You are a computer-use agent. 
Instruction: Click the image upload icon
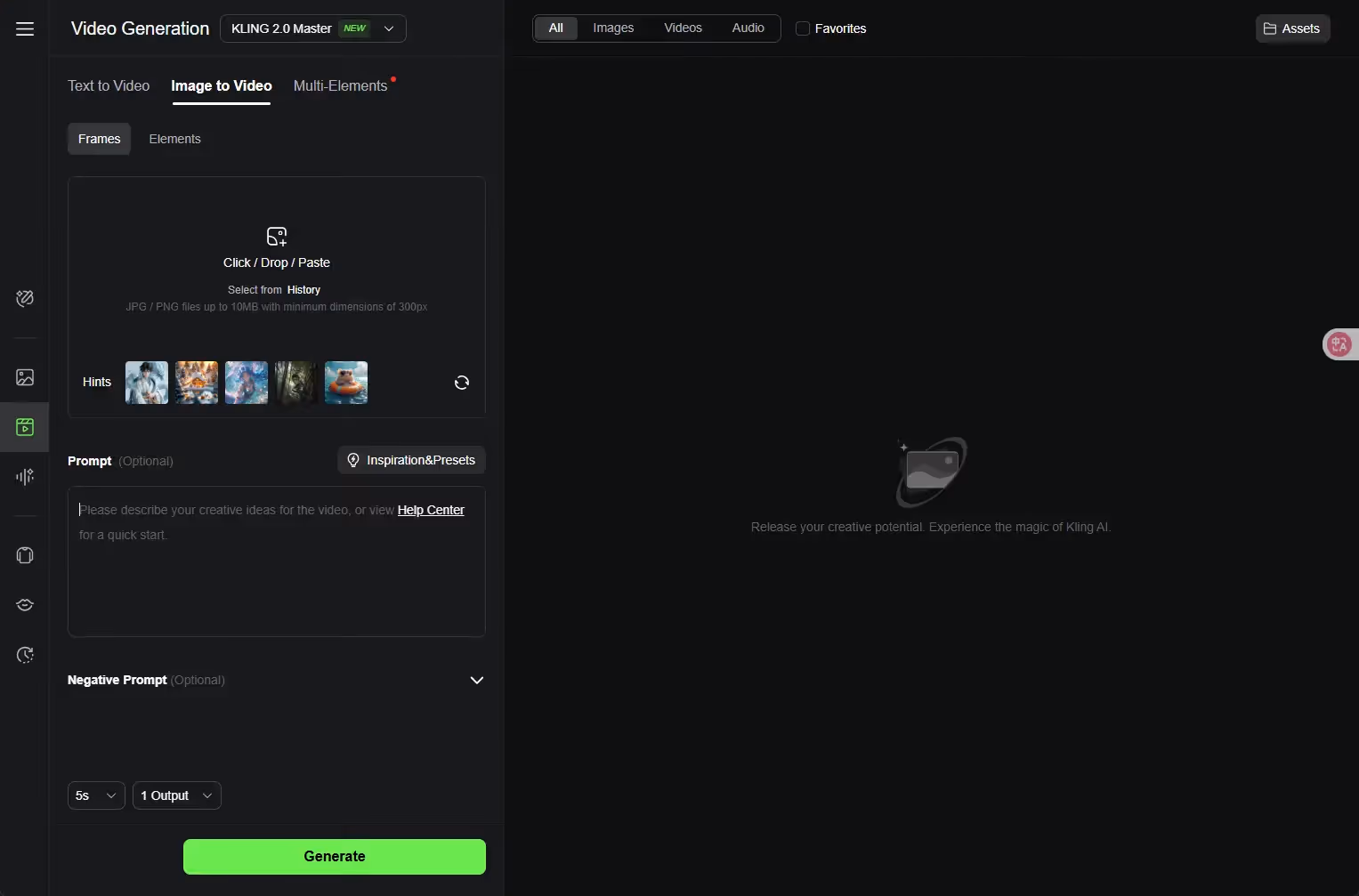click(x=277, y=236)
